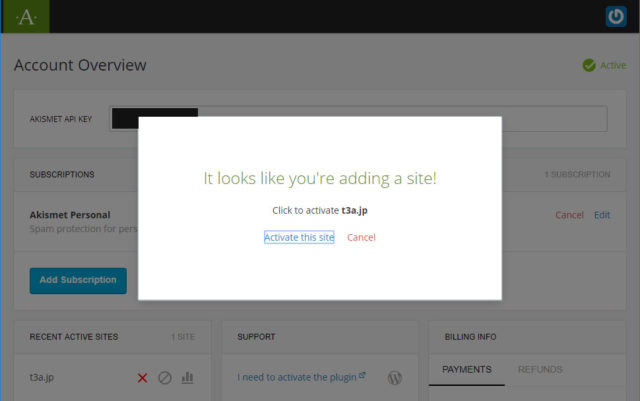Image resolution: width=640 pixels, height=401 pixels.
Task: Click the WordPress logo icon in Support
Action: tap(395, 378)
